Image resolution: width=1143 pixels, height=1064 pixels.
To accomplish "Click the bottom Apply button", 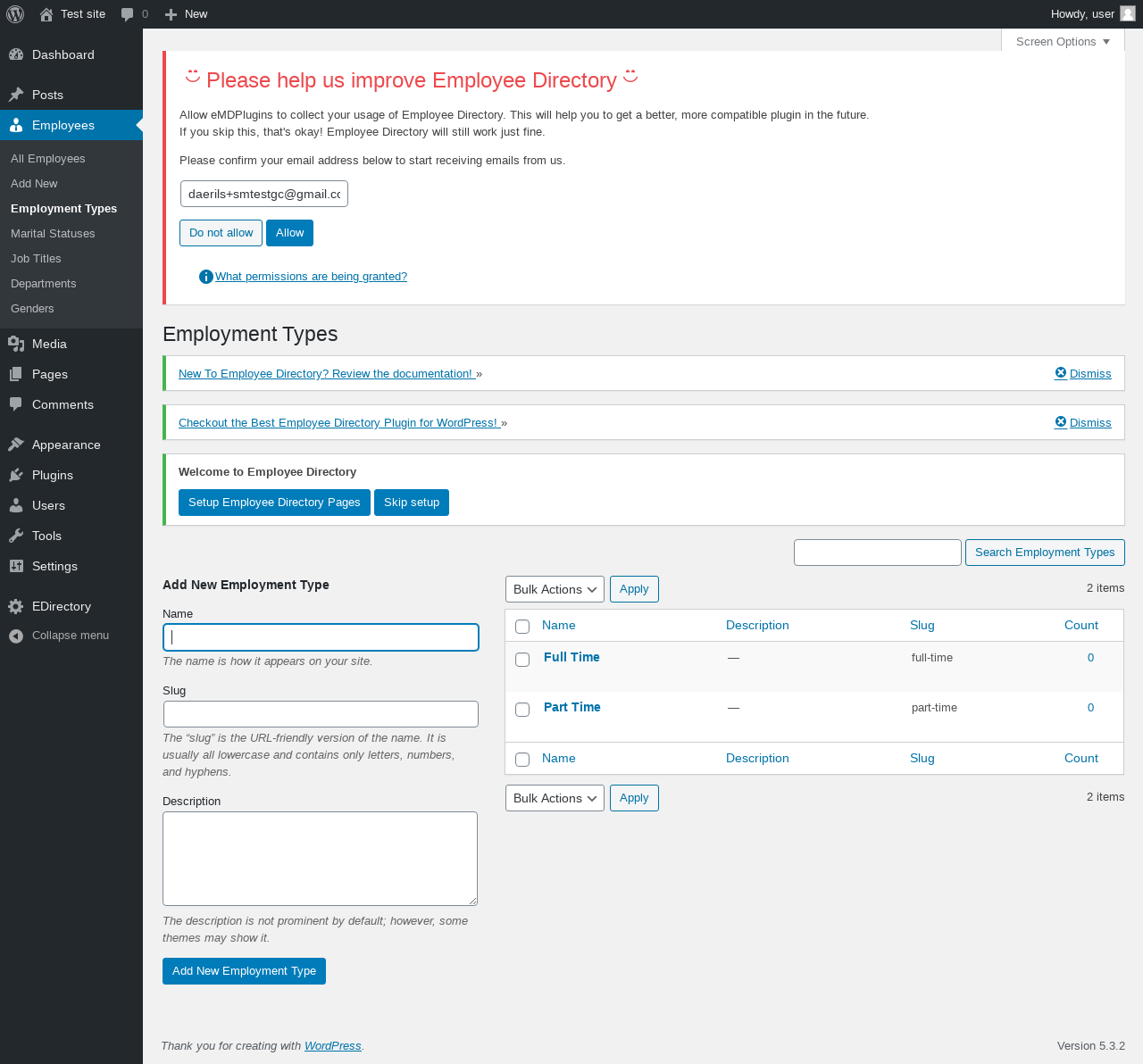I will [634, 798].
